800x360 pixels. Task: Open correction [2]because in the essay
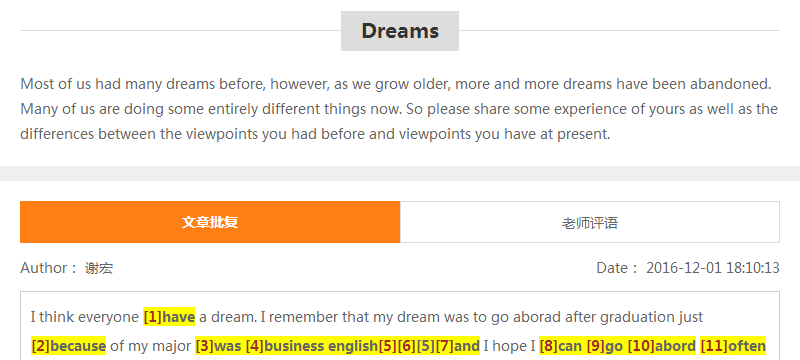click(x=68, y=346)
